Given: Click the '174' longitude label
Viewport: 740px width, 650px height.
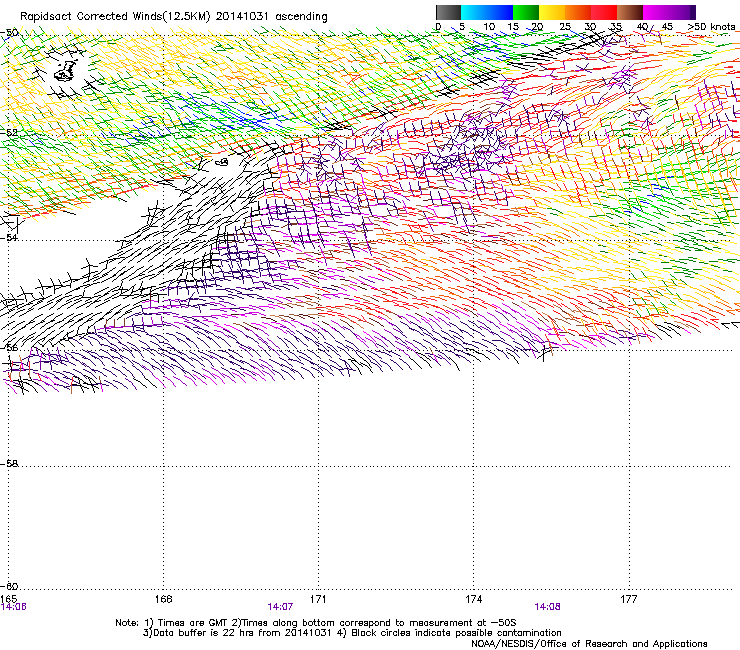Looking at the screenshot, I should pos(473,599).
